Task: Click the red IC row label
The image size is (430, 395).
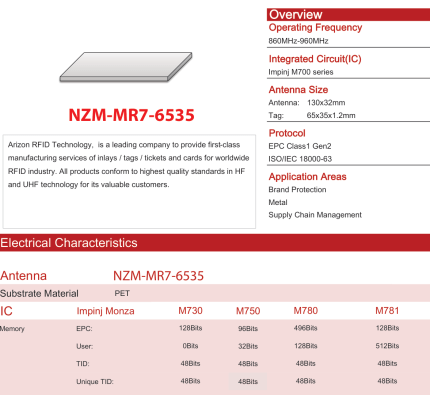Action: [x=6, y=311]
